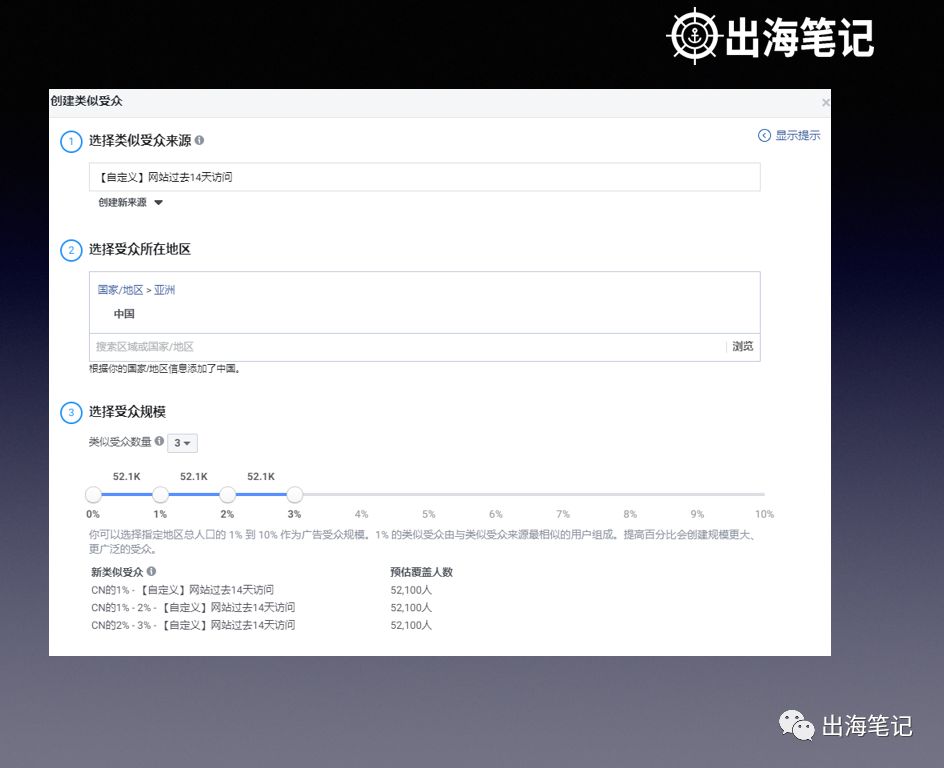Click the info icon next to 类似受众数量 label

click(159, 442)
